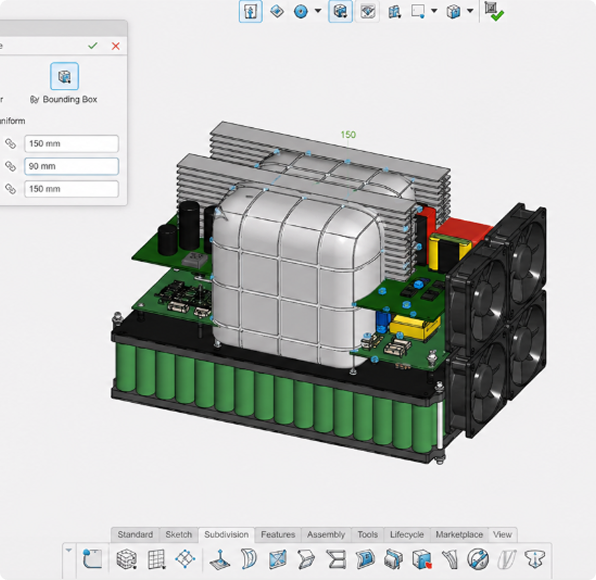Switch to the View tab
The image size is (596, 580).
click(x=502, y=535)
